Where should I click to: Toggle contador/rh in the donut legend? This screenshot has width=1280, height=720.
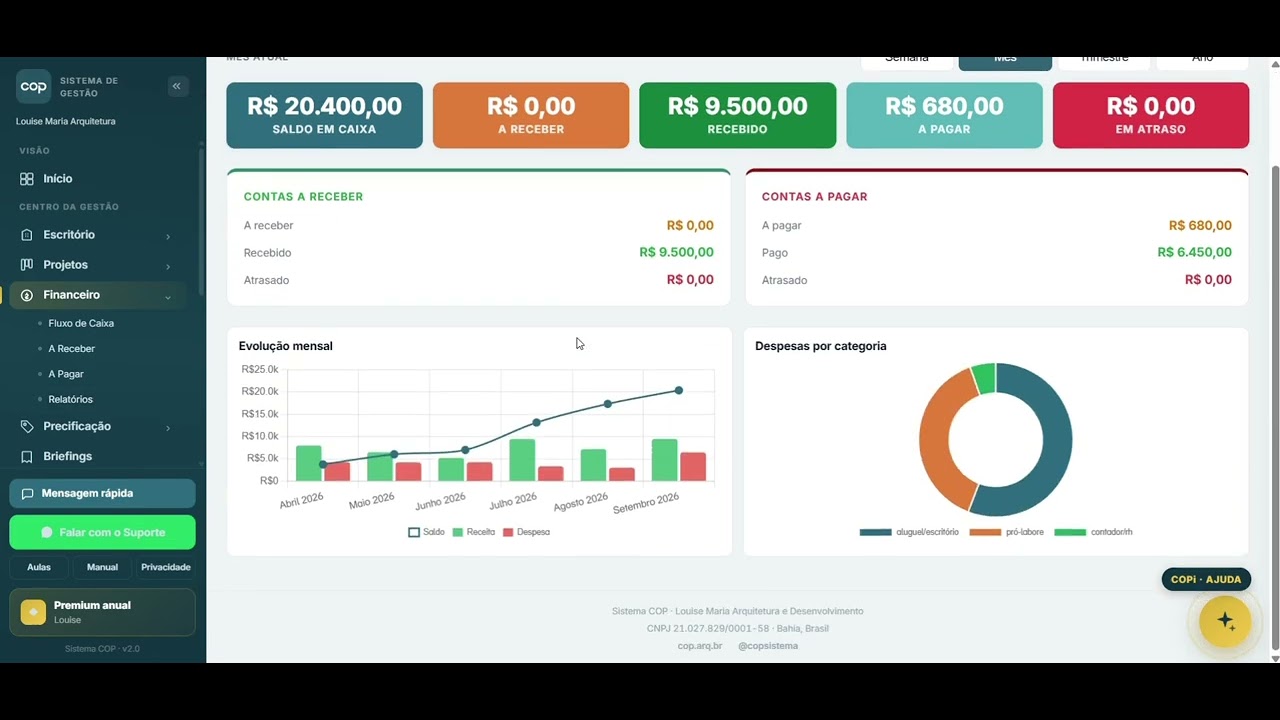point(1094,532)
